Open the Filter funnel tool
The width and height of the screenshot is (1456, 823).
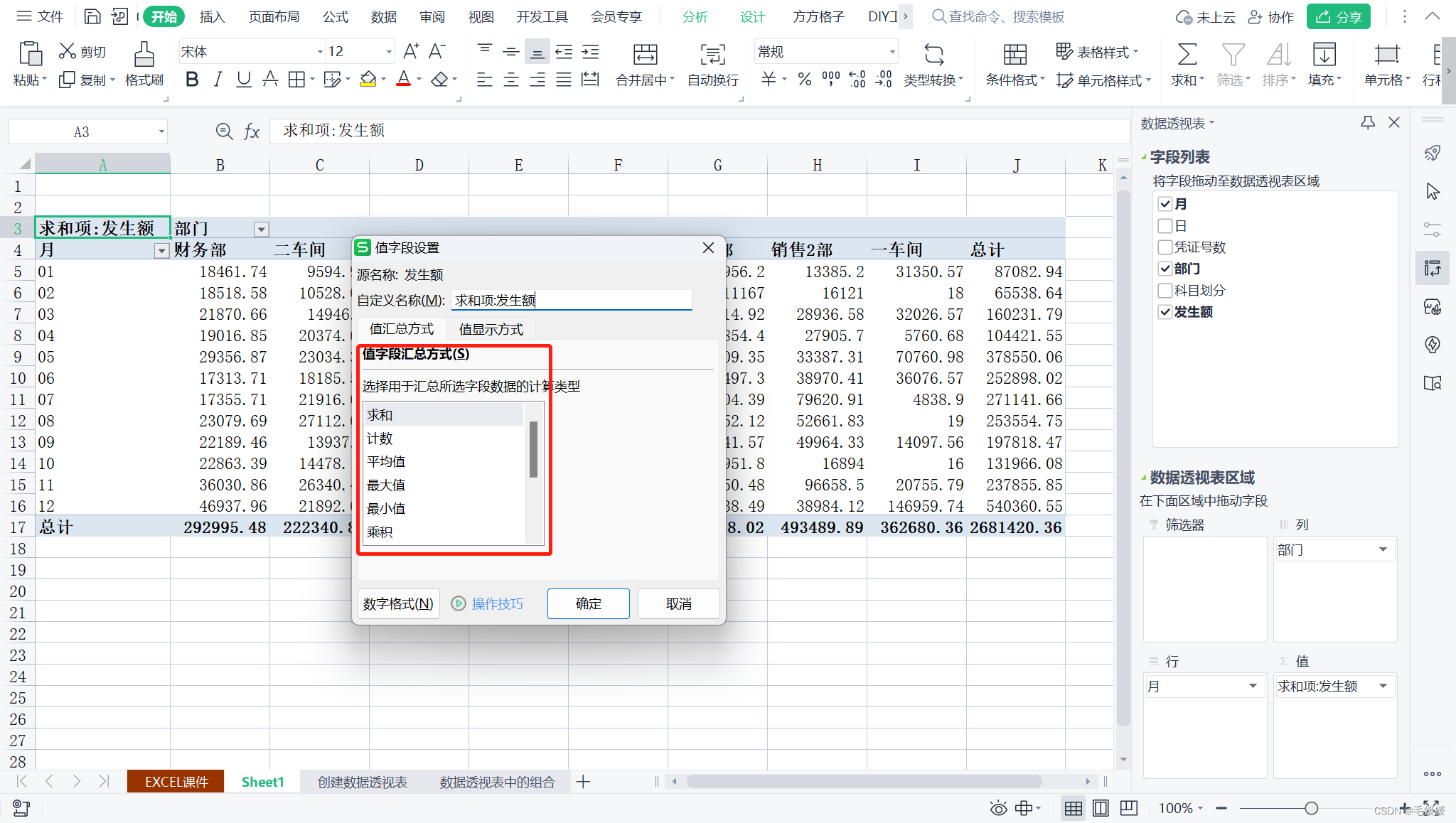coord(1233,54)
